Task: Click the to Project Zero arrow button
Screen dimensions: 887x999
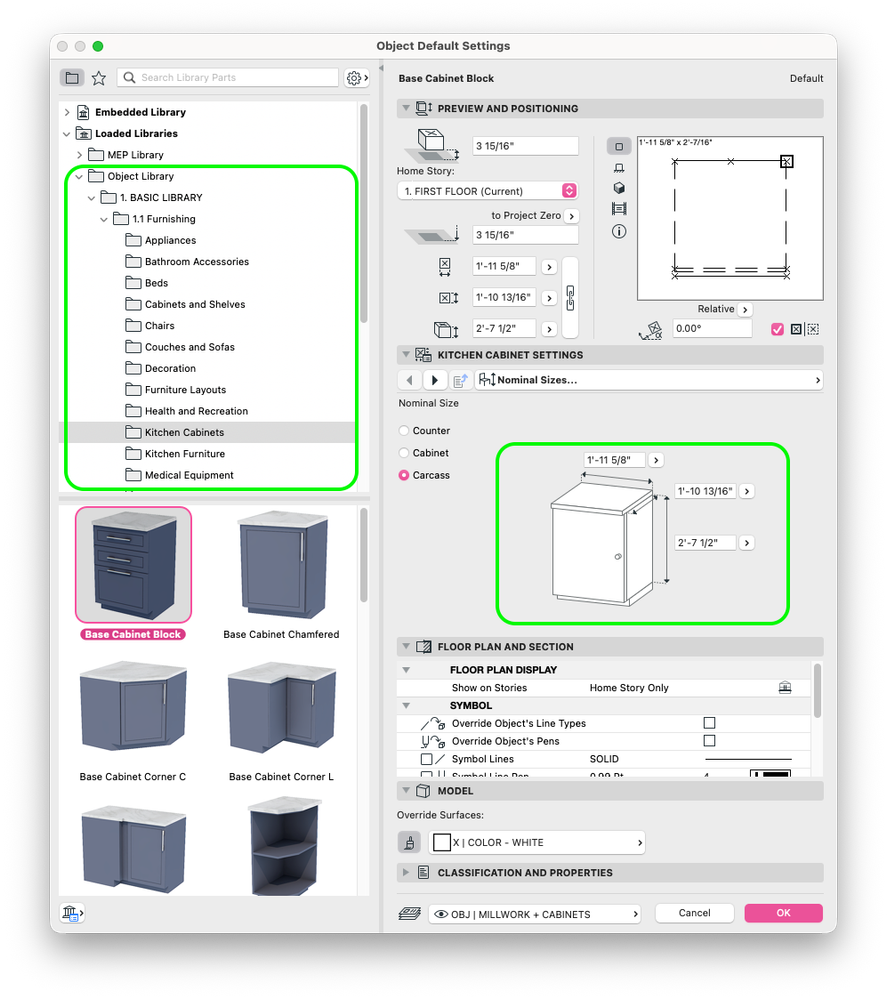Action: tap(572, 216)
